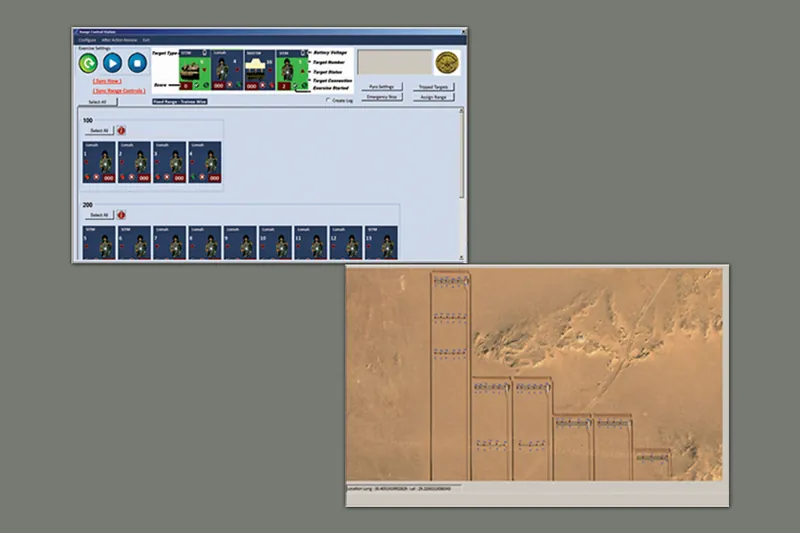
Task: Close the Range Control Station window
Action: (x=463, y=32)
